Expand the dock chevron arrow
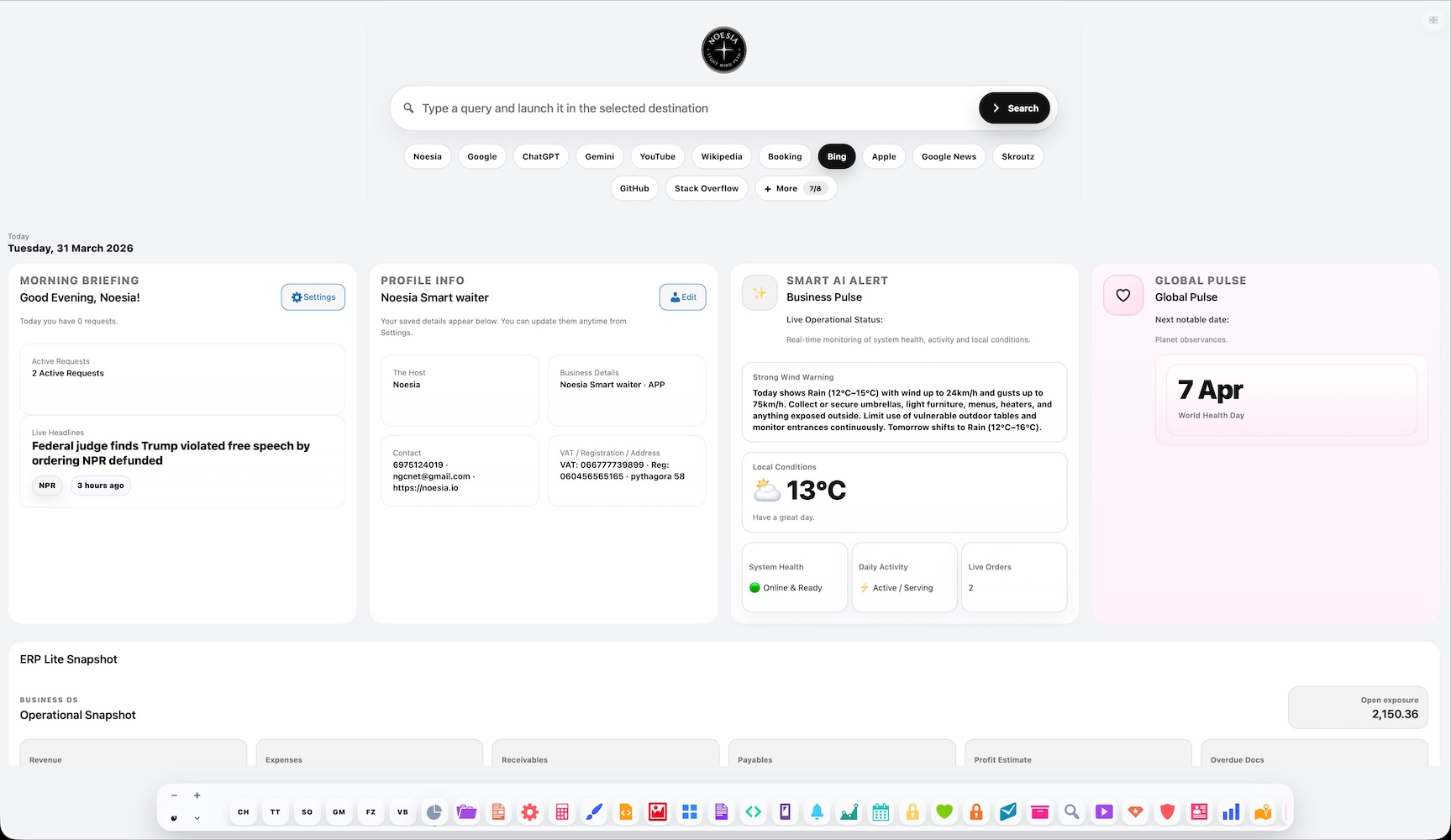This screenshot has height=840, width=1451. pos(197,818)
